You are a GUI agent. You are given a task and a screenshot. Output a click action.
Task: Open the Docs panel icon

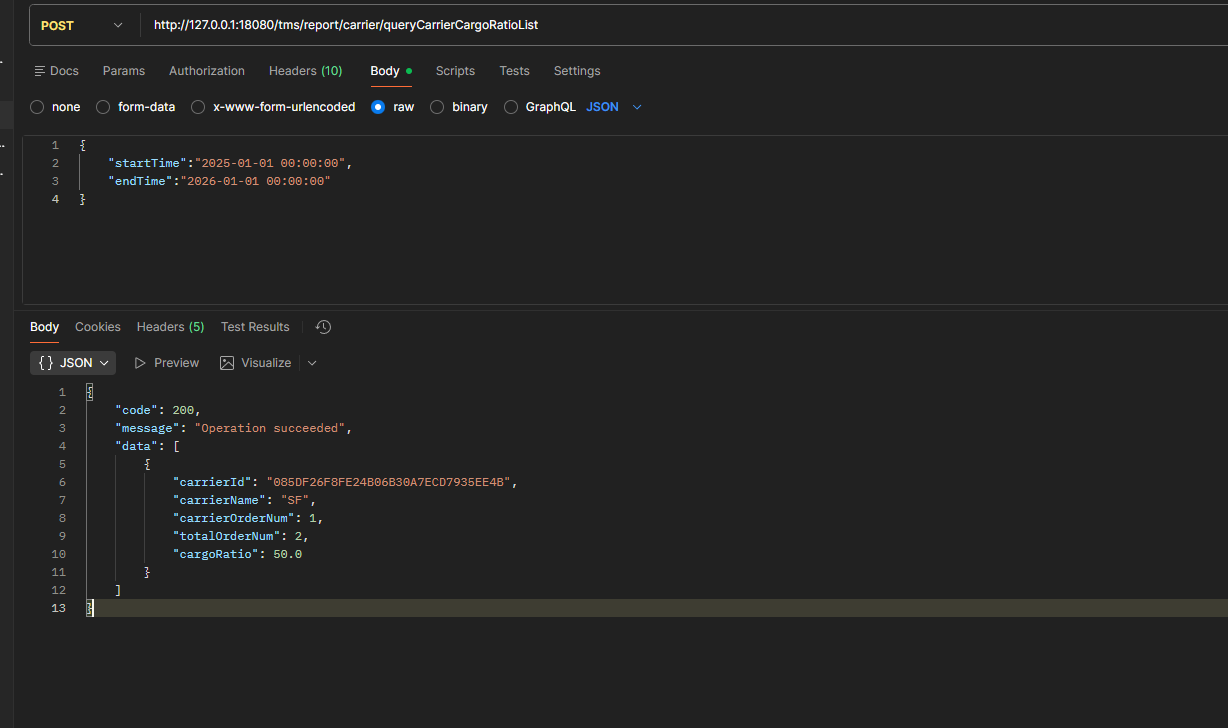point(40,71)
